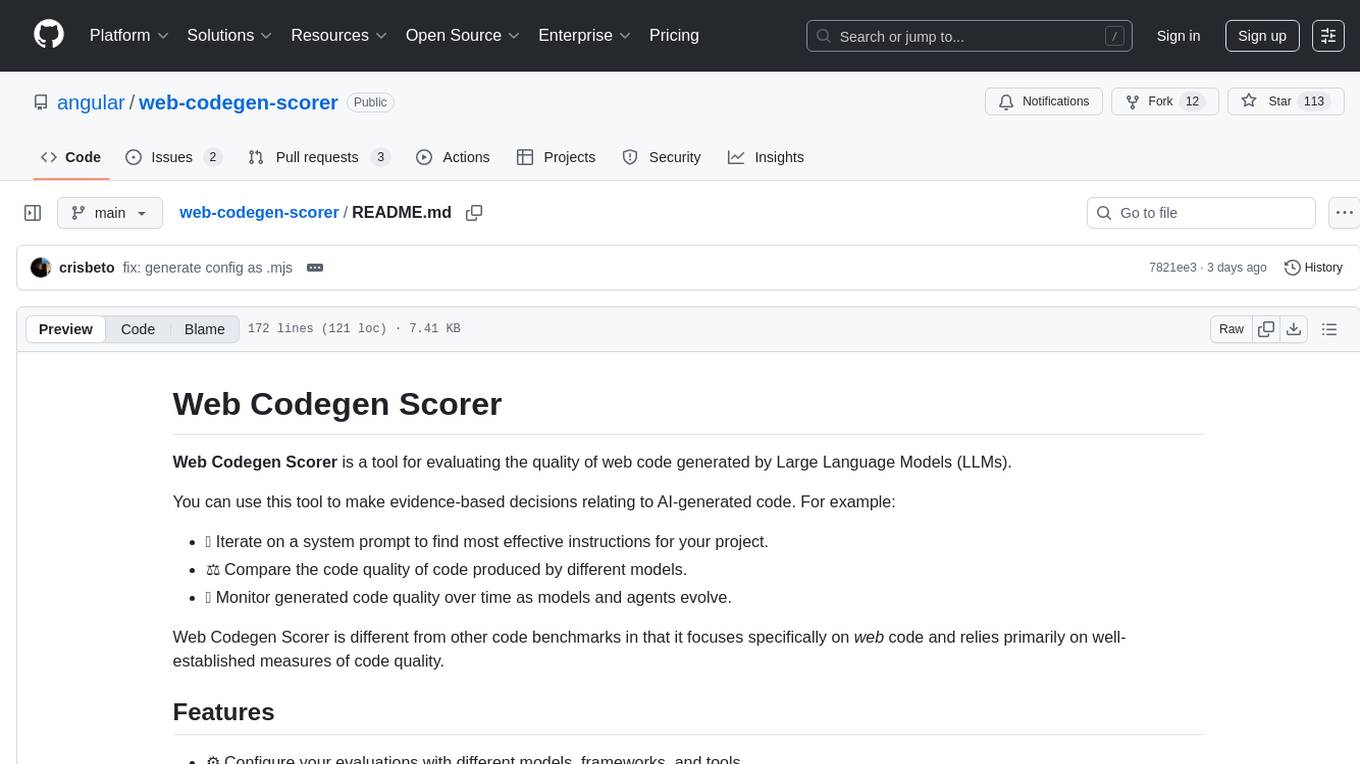This screenshot has width=1360, height=764.
Task: Expand the Platform menu
Action: (x=129, y=35)
